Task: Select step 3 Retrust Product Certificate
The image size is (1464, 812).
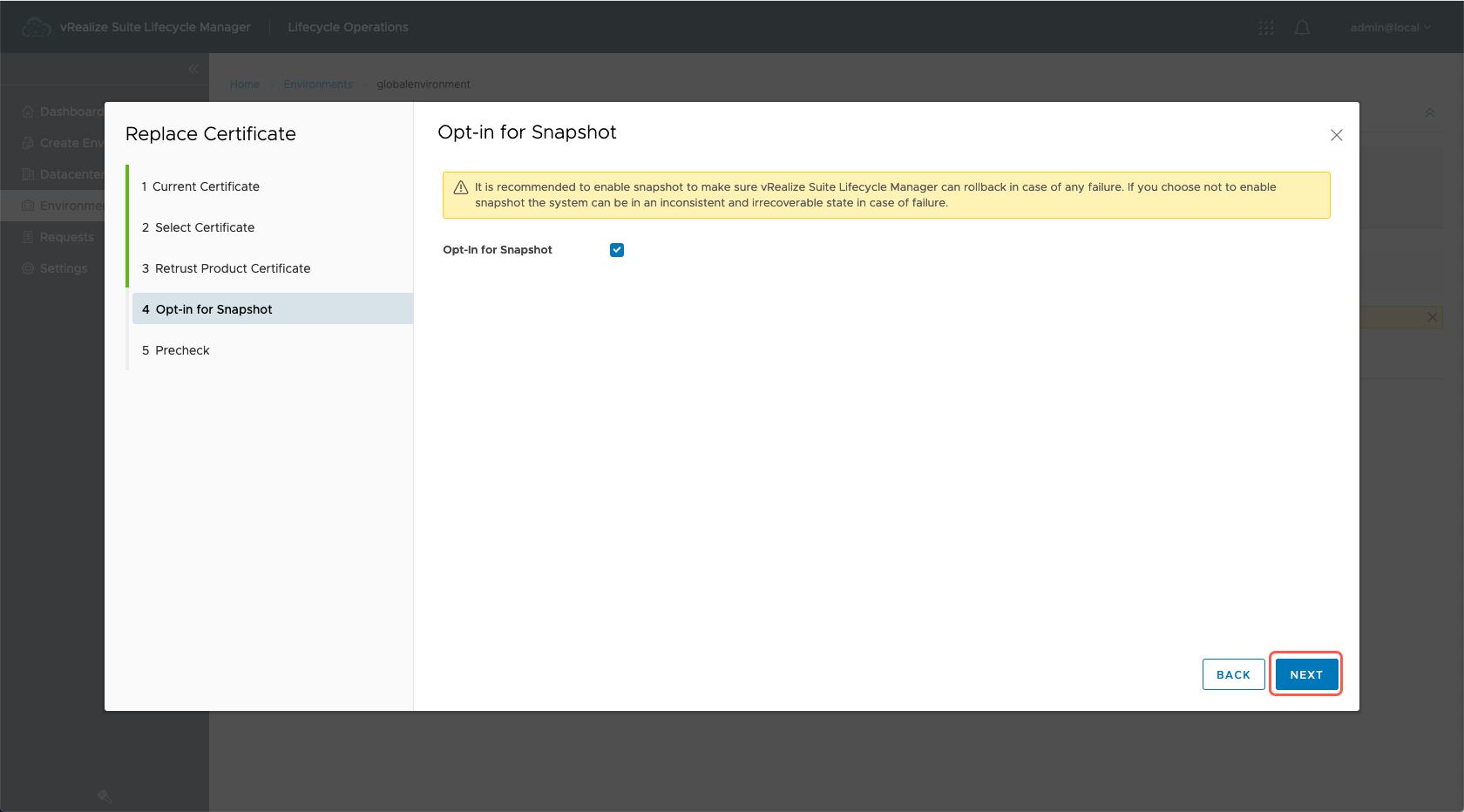Action: coord(232,268)
